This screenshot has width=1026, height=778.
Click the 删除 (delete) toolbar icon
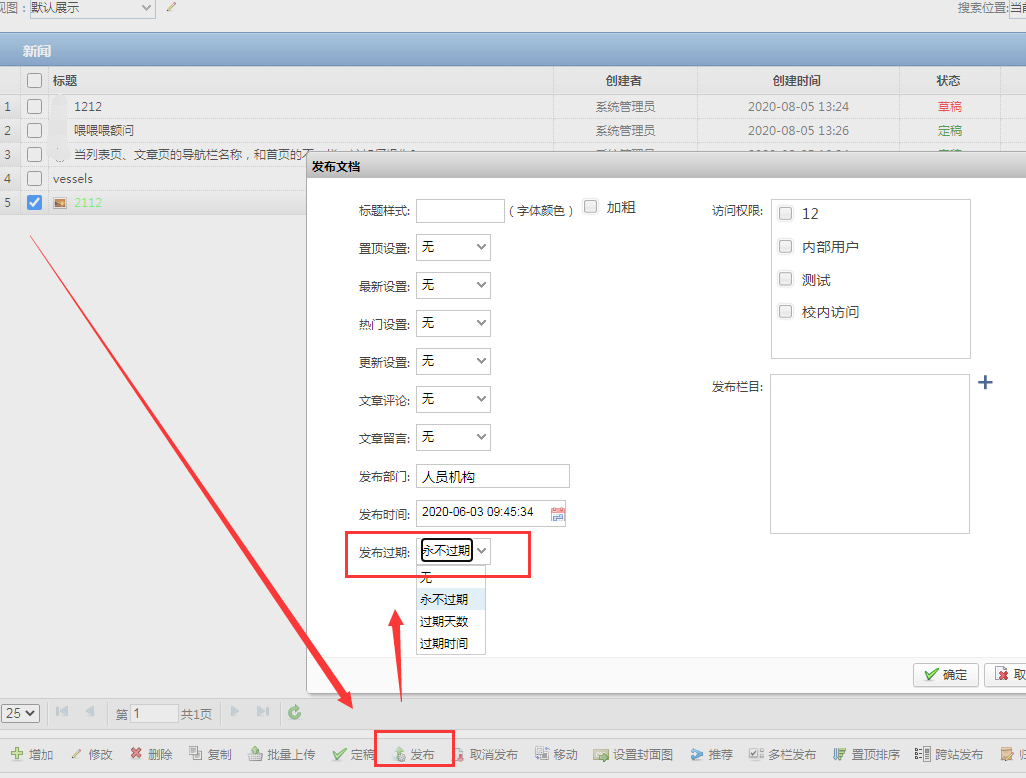click(136, 754)
